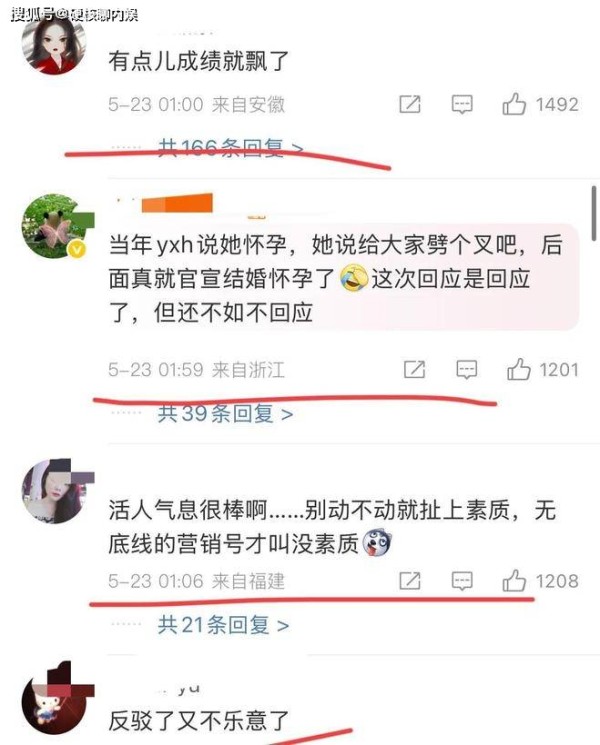Screen dimensions: 600x745
Task: Open the cartoon avatar of last commenter
Action: [55, 702]
